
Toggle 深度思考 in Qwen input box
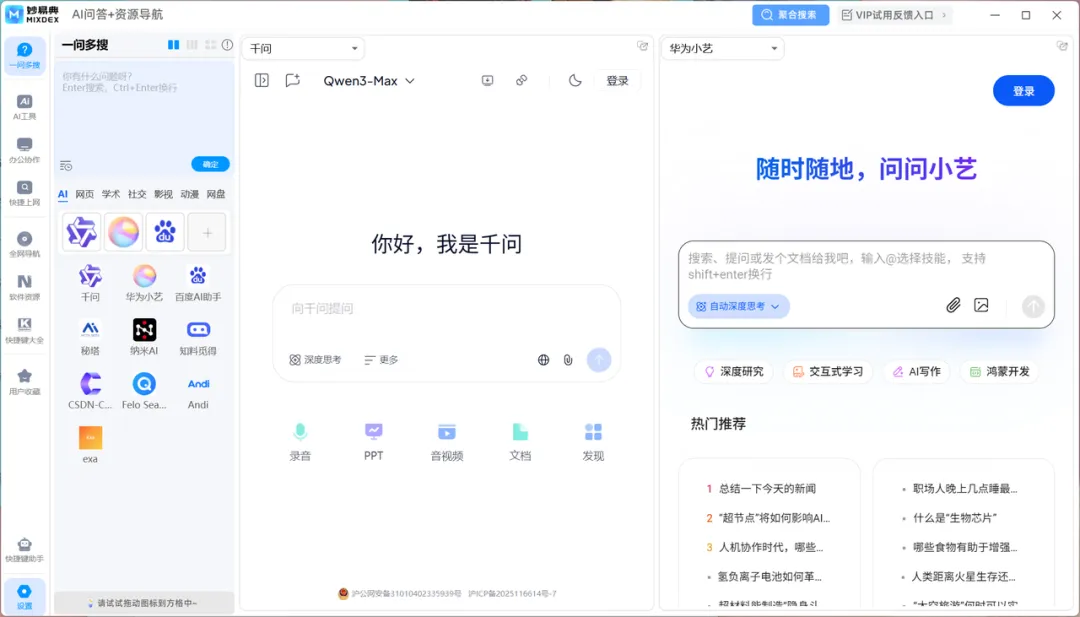click(315, 359)
